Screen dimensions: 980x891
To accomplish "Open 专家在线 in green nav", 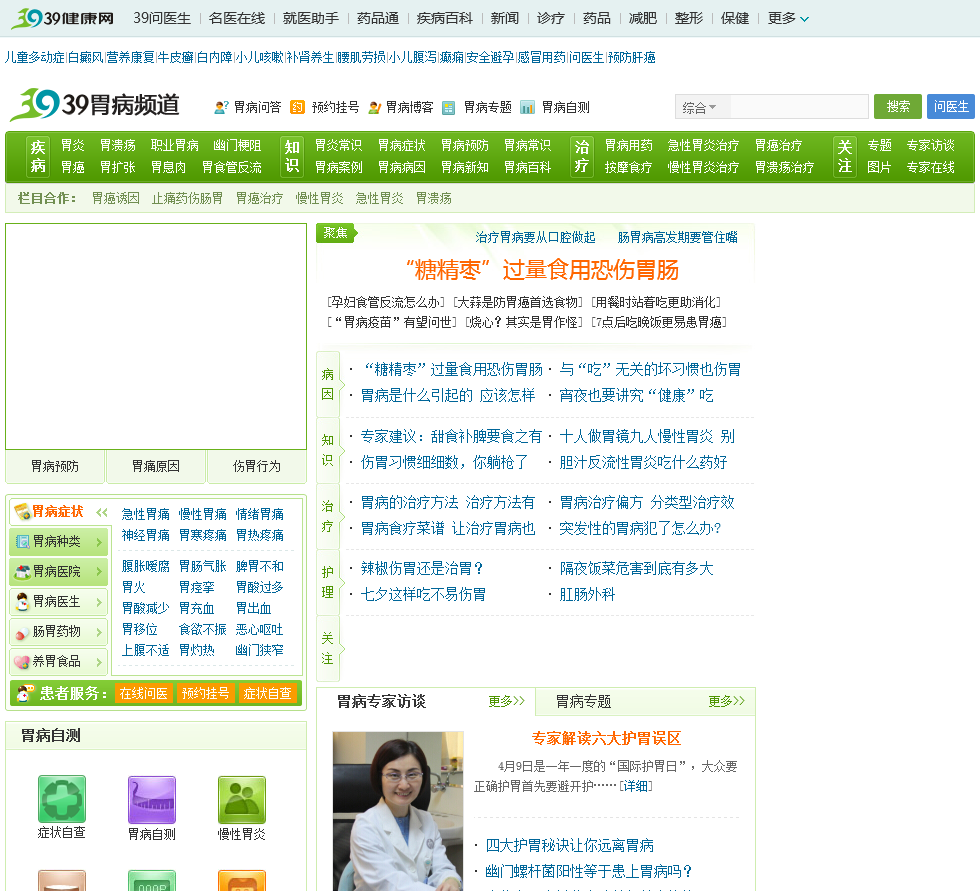I will [931, 167].
